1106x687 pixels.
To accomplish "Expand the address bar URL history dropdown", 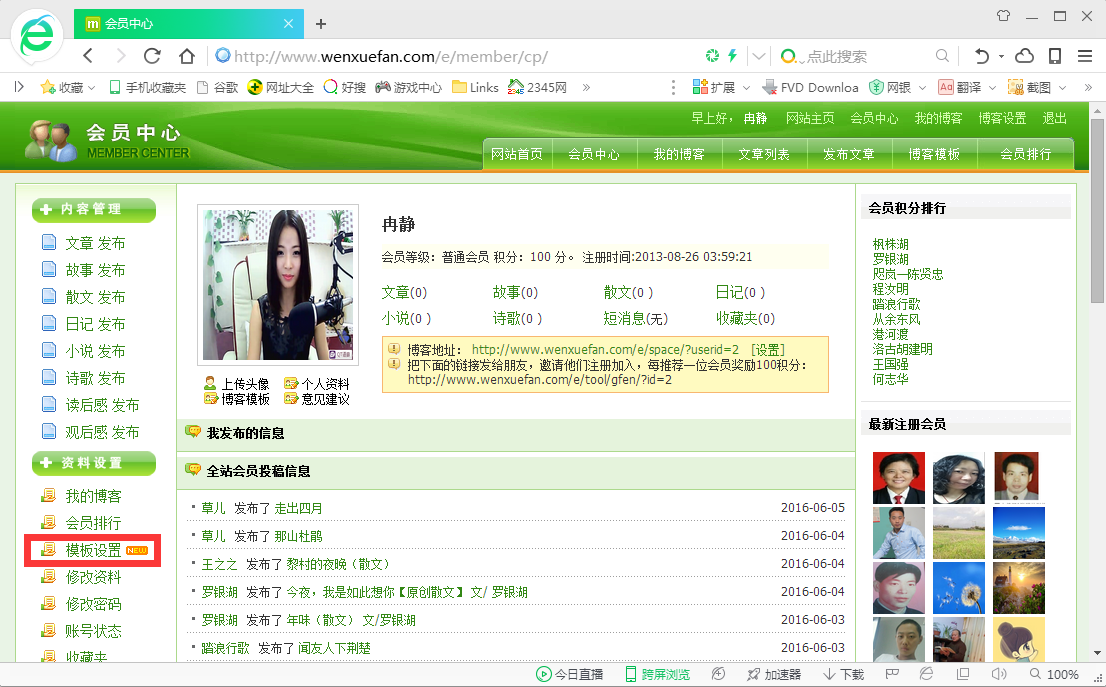I will (759, 56).
